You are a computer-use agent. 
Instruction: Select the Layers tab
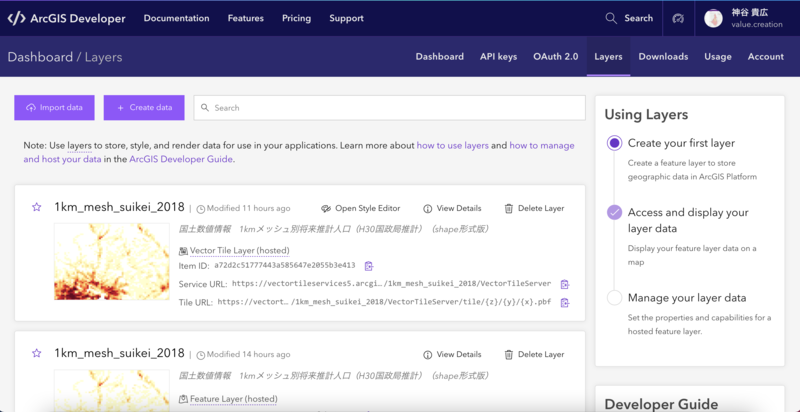coord(608,57)
